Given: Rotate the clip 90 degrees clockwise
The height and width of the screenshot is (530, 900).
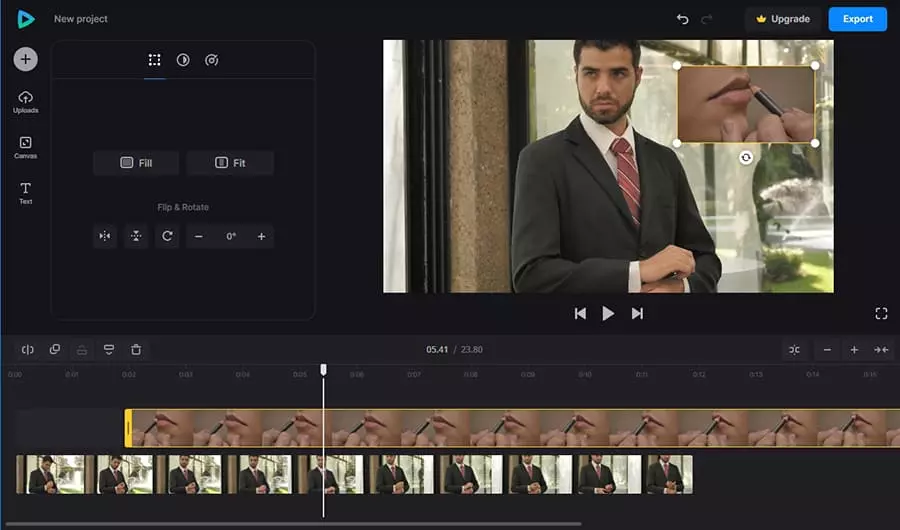Looking at the screenshot, I should (167, 236).
